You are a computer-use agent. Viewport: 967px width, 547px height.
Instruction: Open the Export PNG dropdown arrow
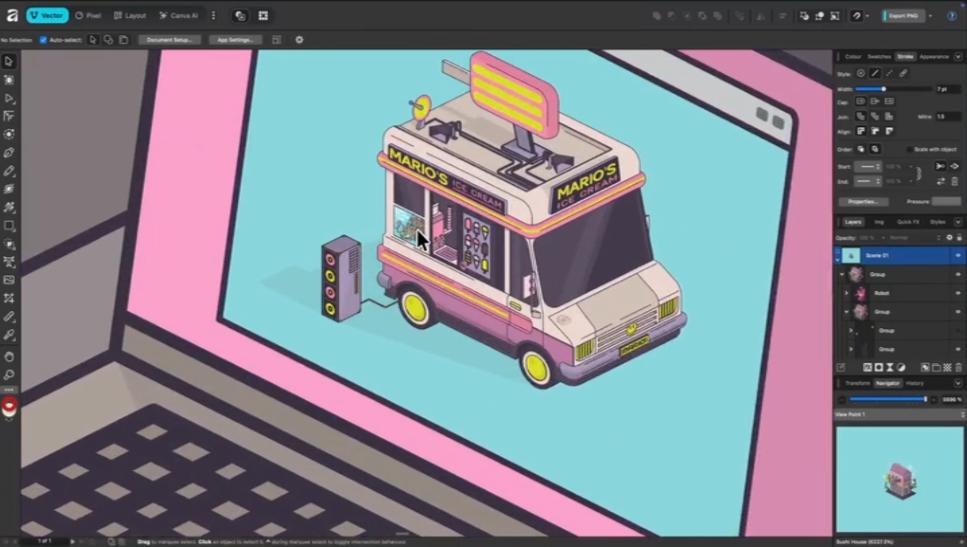tap(931, 16)
